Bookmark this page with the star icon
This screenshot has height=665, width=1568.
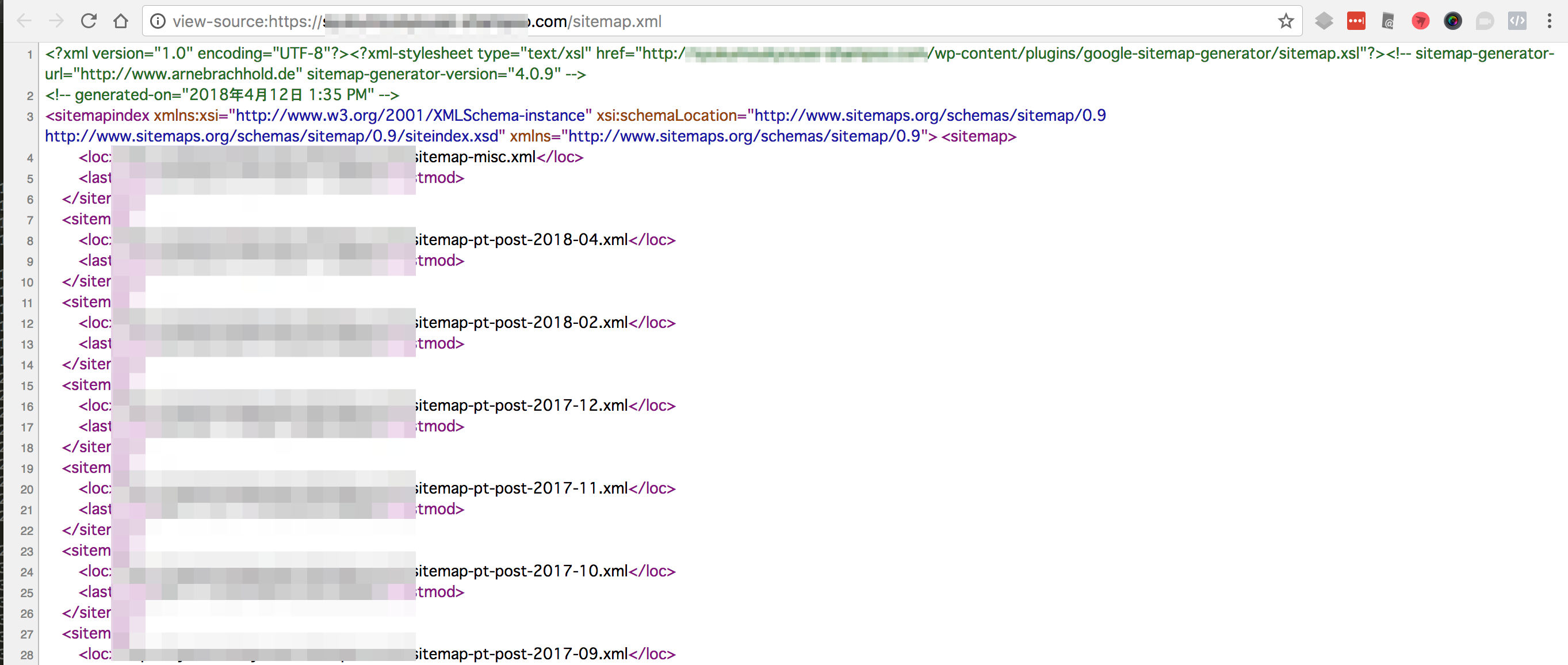pos(1286,21)
